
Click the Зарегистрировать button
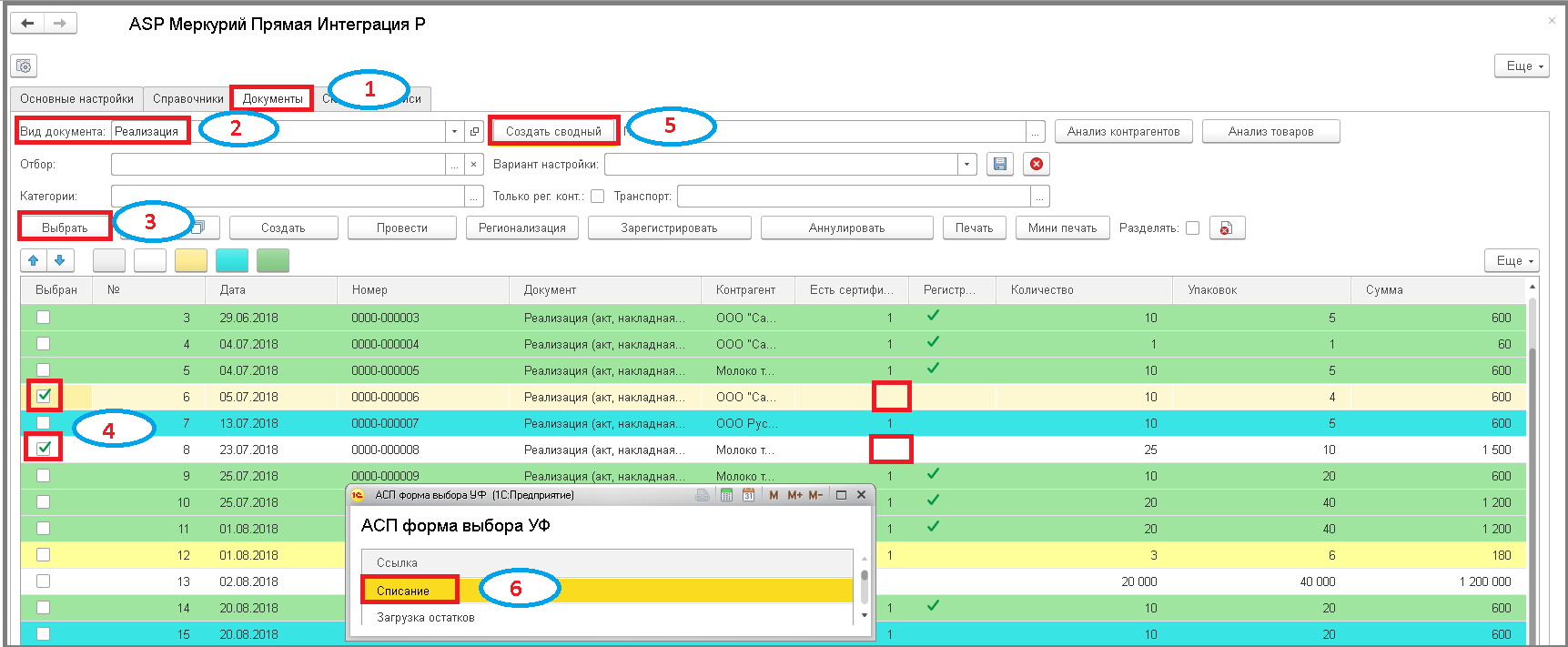click(669, 227)
